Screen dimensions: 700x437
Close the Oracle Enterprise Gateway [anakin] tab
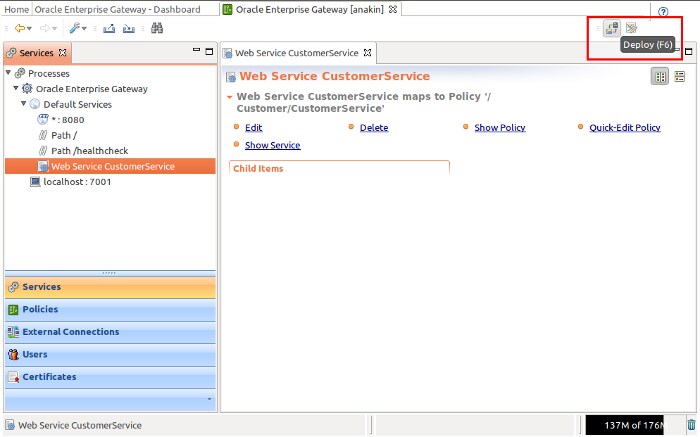tap(393, 9)
